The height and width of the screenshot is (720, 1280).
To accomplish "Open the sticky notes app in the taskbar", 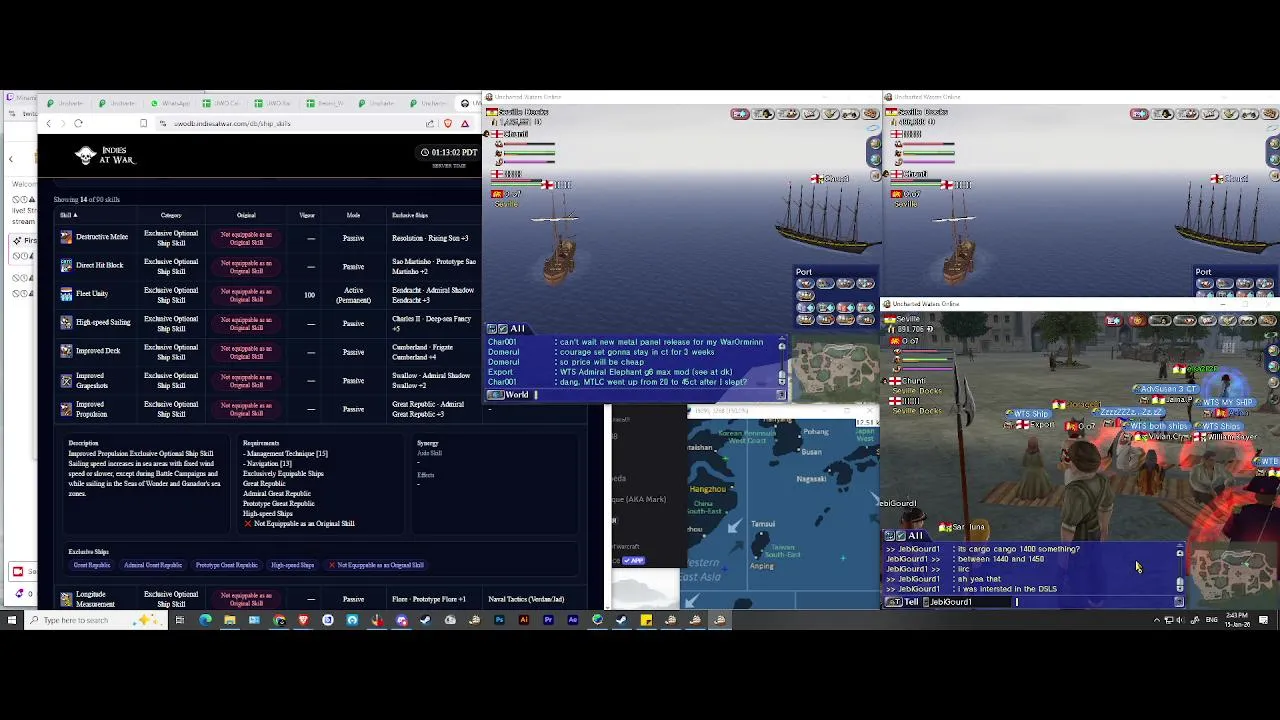I will pyautogui.click(x=646, y=620).
